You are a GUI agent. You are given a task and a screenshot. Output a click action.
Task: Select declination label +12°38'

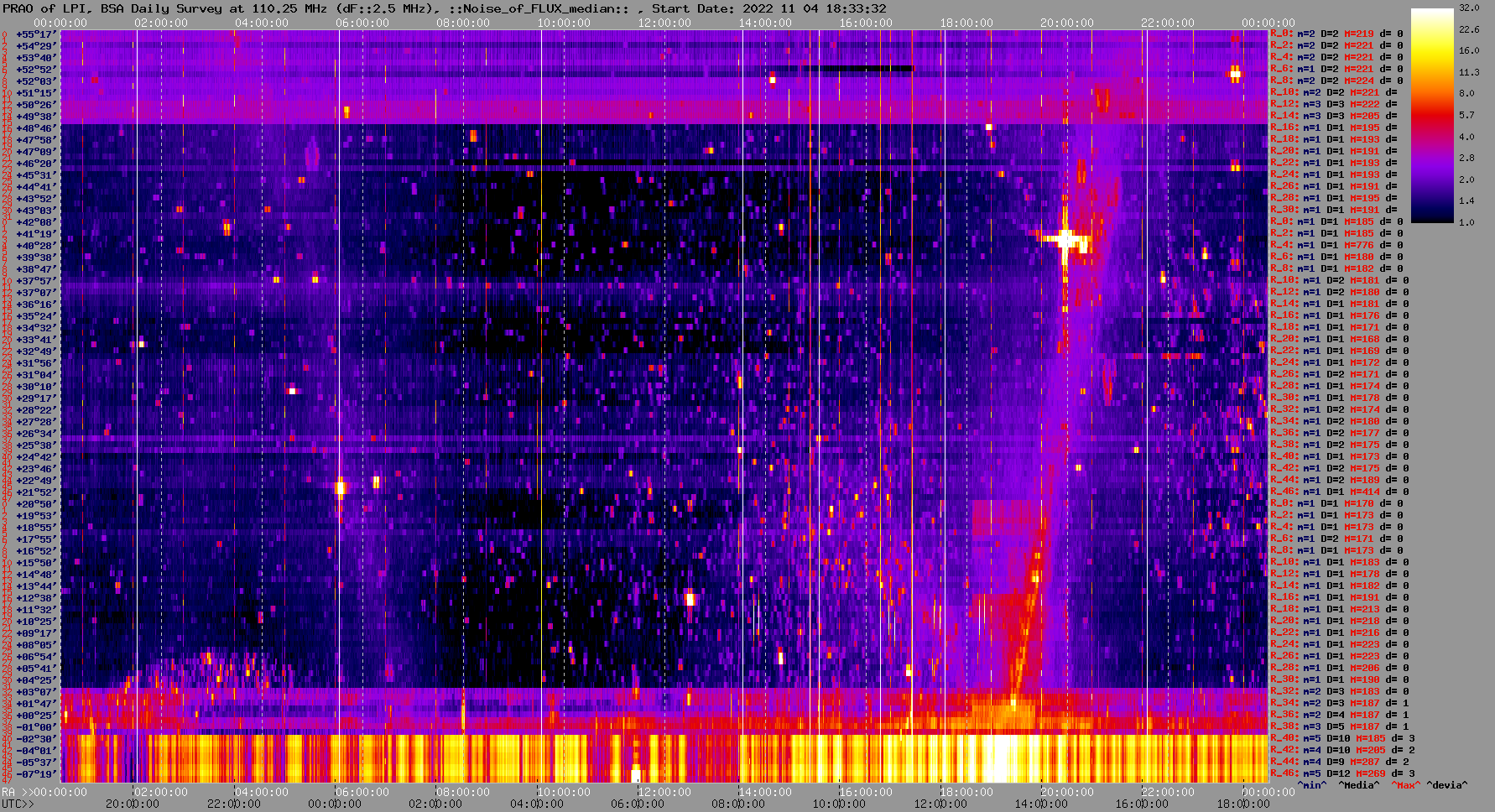pyautogui.click(x=35, y=598)
